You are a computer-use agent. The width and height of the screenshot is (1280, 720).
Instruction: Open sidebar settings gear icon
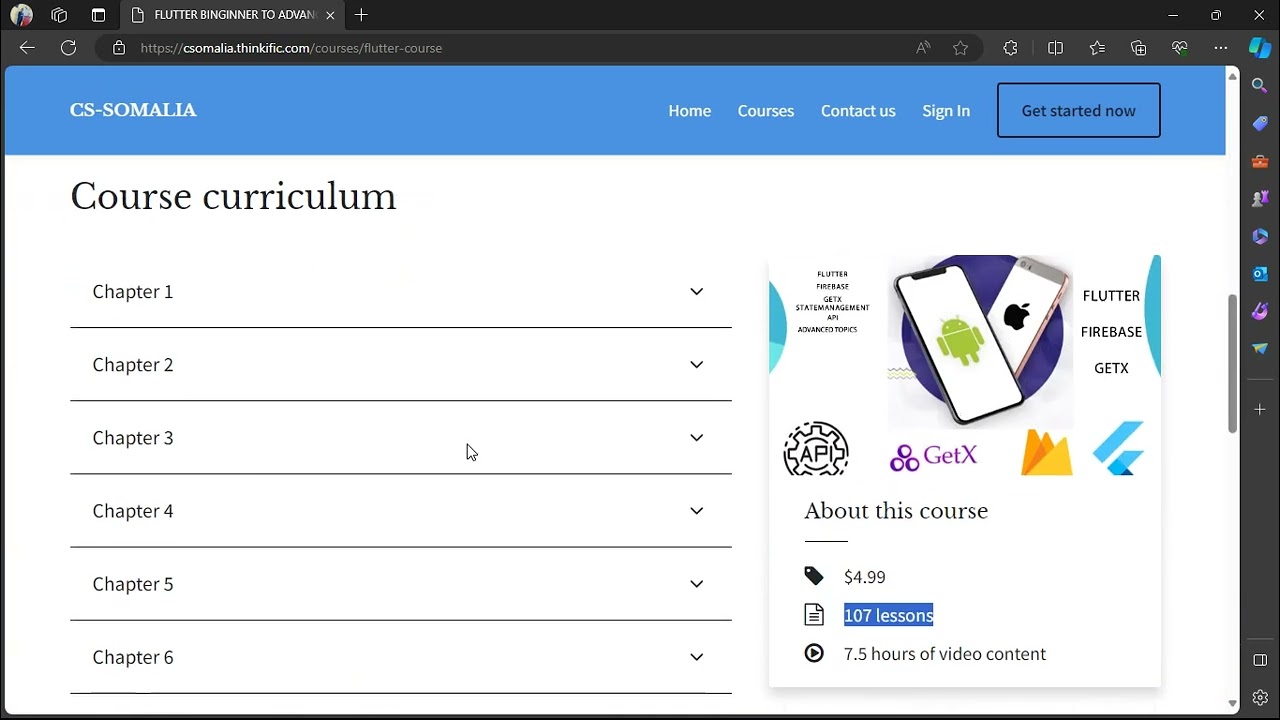click(x=1260, y=697)
